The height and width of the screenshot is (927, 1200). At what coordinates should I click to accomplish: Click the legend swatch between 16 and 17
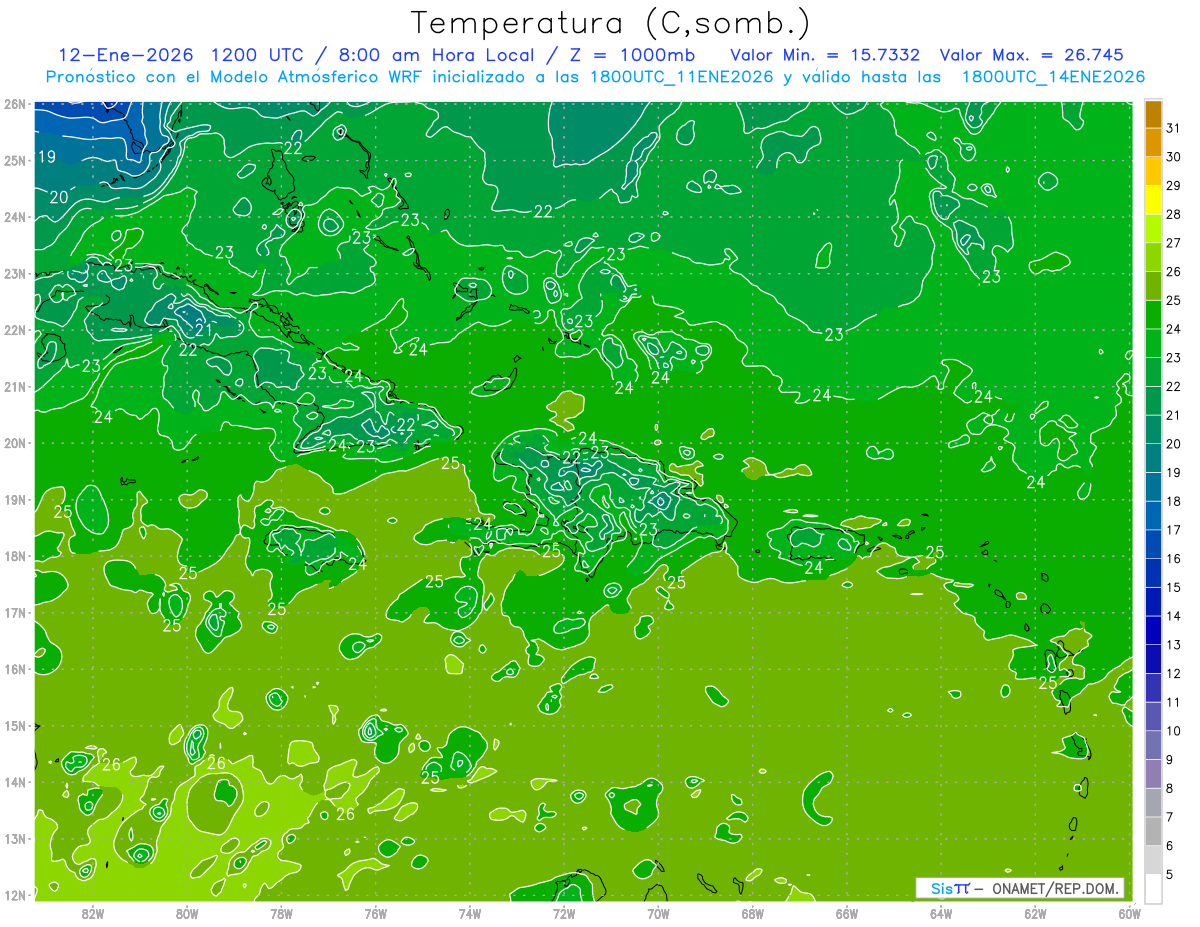point(1153,544)
